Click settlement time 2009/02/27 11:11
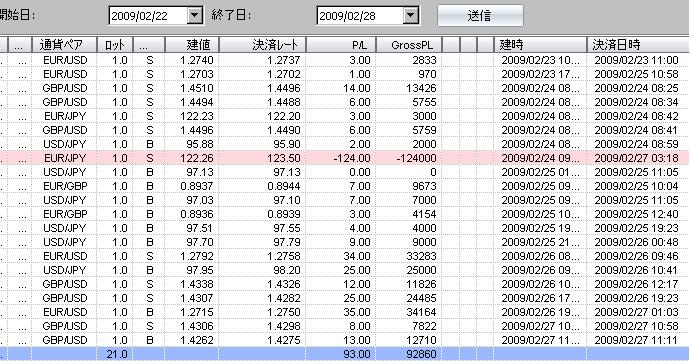Image resolution: width=691 pixels, height=364 pixels. (x=636, y=340)
